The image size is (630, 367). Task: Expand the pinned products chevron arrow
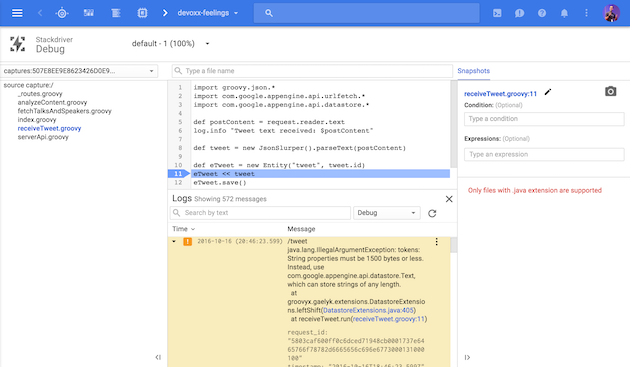(165, 13)
